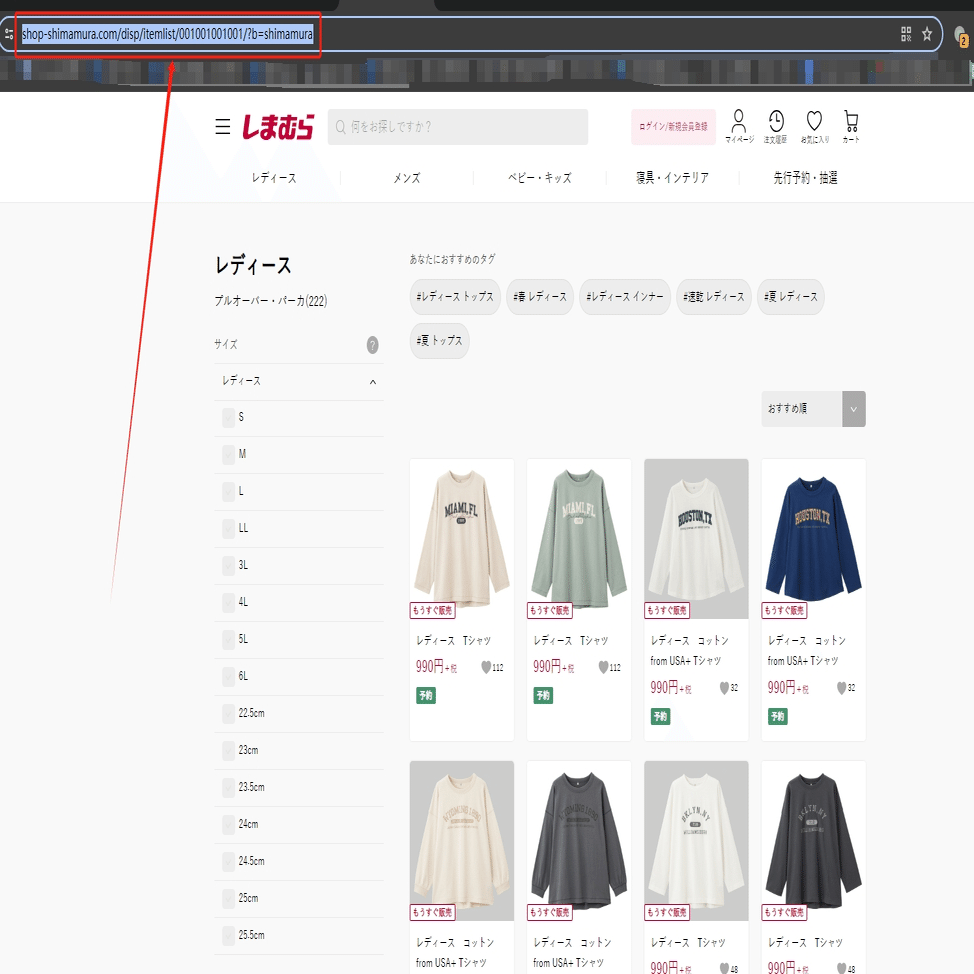This screenshot has height=974, width=974.
Task: Open the メンズ category menu
Action: coord(406,178)
